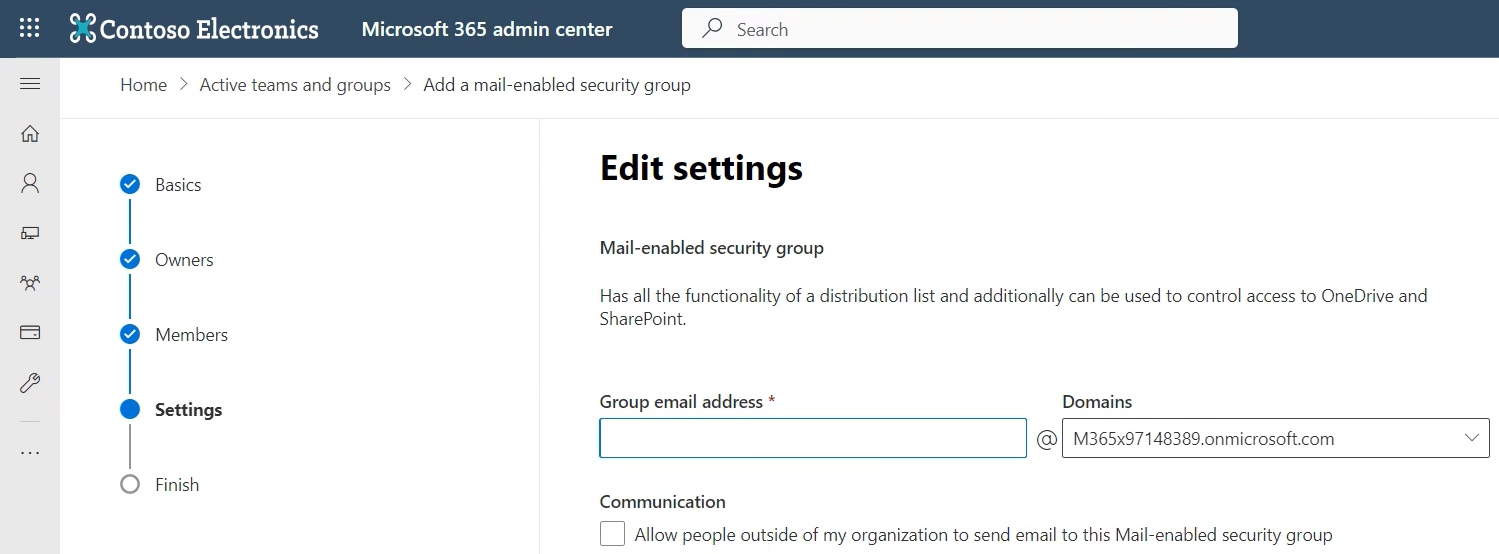Open the app launcher waffle icon
The image size is (1499, 554).
pos(30,28)
